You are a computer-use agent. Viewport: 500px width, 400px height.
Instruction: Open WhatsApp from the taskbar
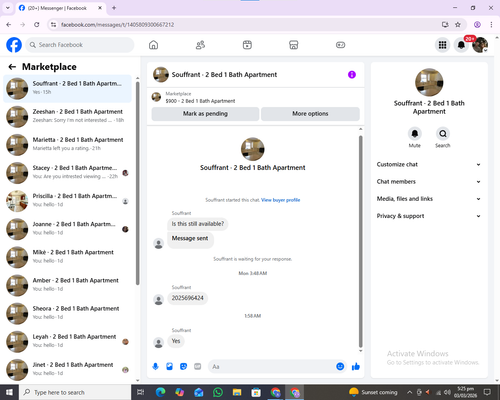(x=218, y=392)
